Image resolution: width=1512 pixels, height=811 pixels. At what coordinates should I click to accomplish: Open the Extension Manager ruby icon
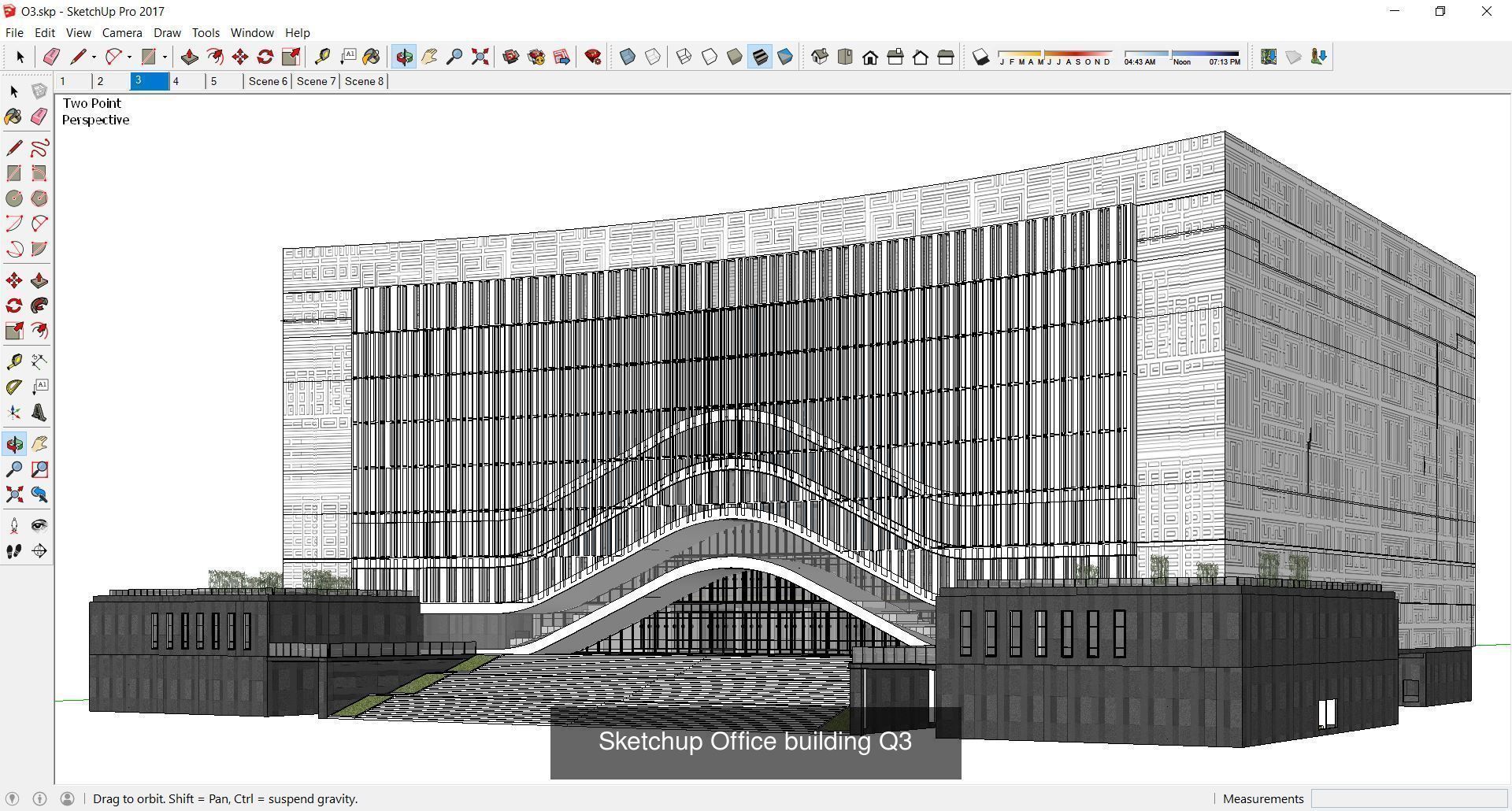pyautogui.click(x=593, y=57)
